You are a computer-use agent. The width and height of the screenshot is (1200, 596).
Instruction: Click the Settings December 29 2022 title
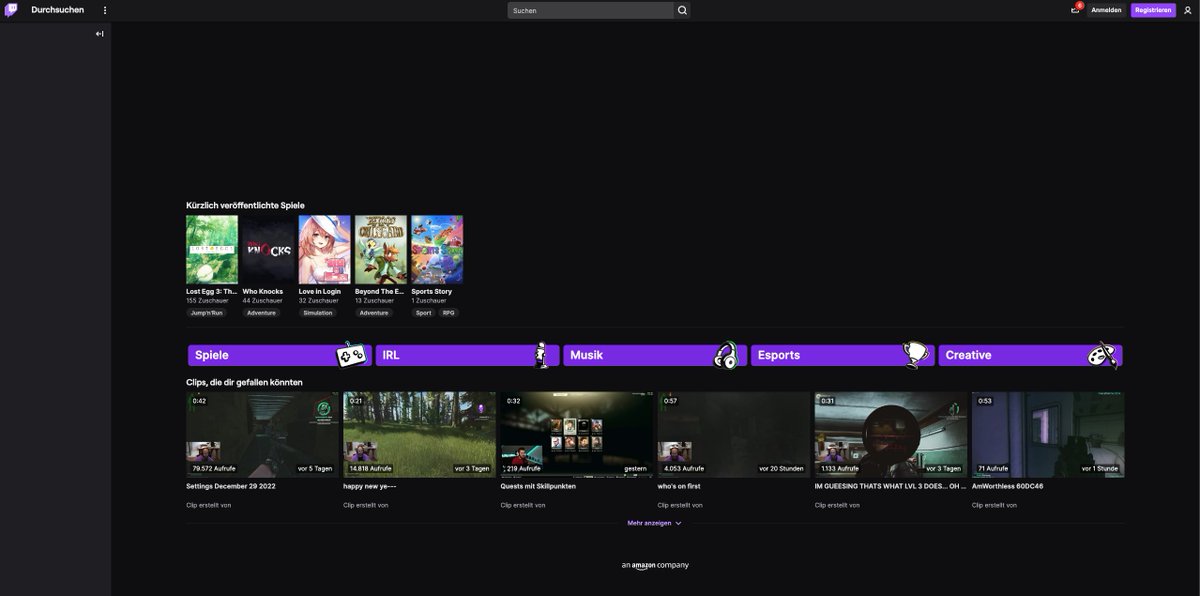click(x=231, y=486)
